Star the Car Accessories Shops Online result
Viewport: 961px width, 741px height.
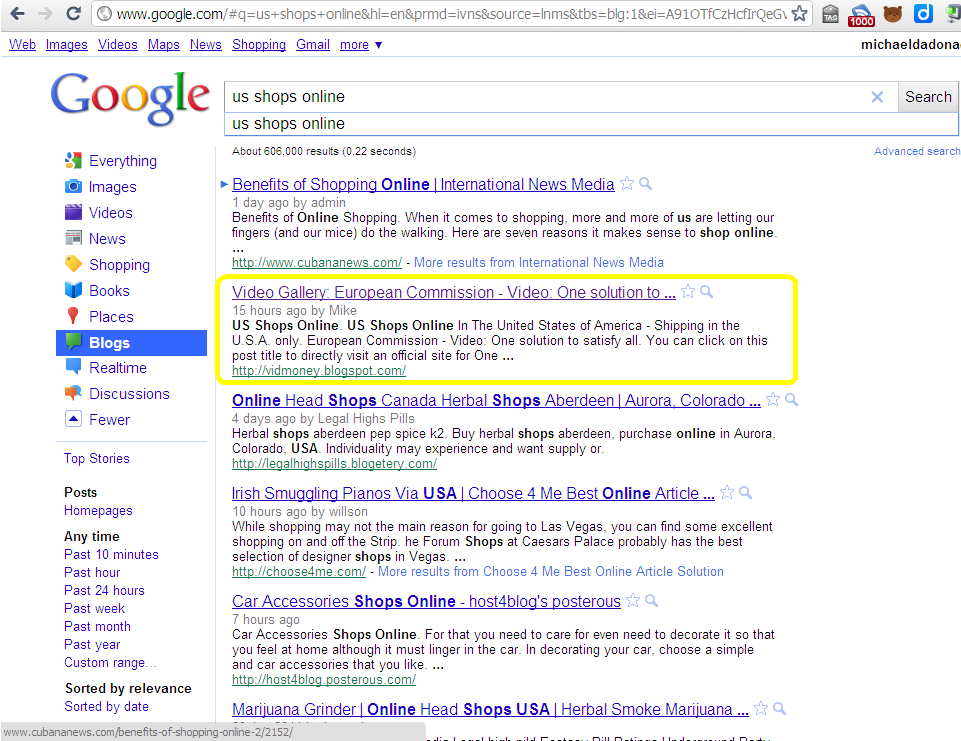tap(633, 600)
